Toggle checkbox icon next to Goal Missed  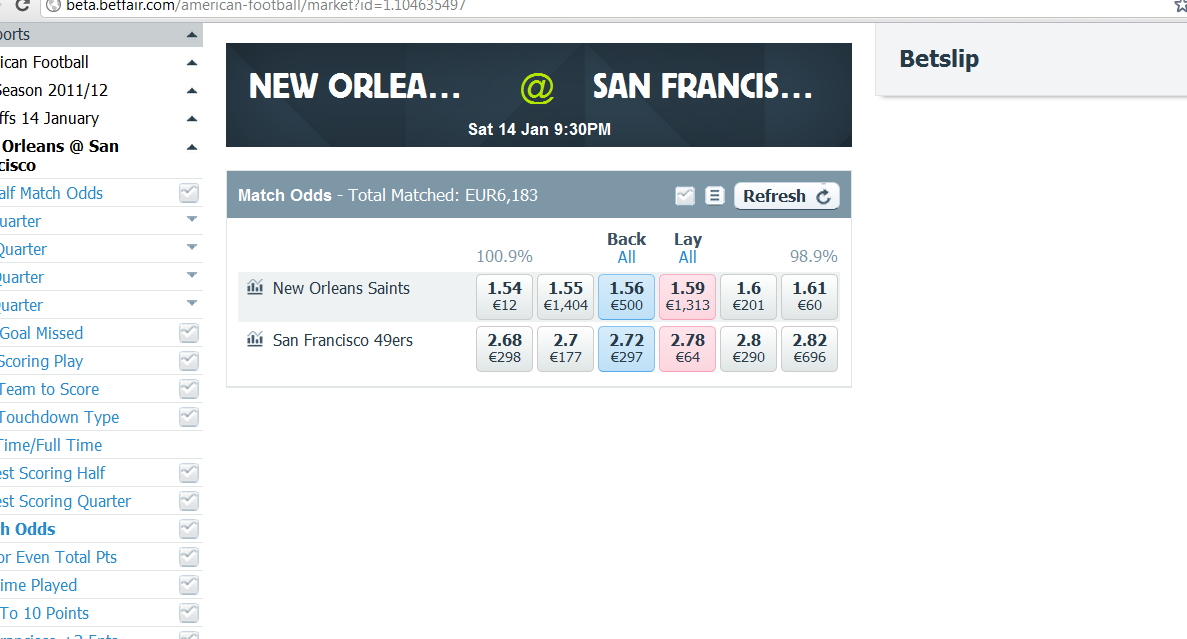[x=189, y=333]
